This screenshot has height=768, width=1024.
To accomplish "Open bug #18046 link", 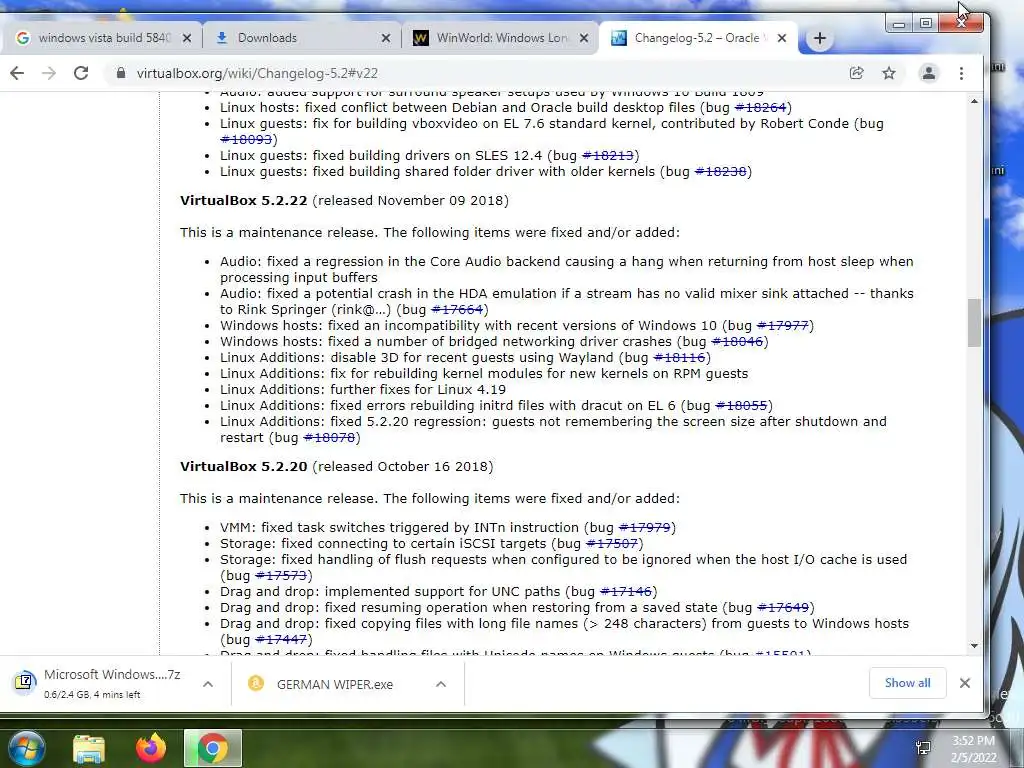I will pyautogui.click(x=737, y=342).
